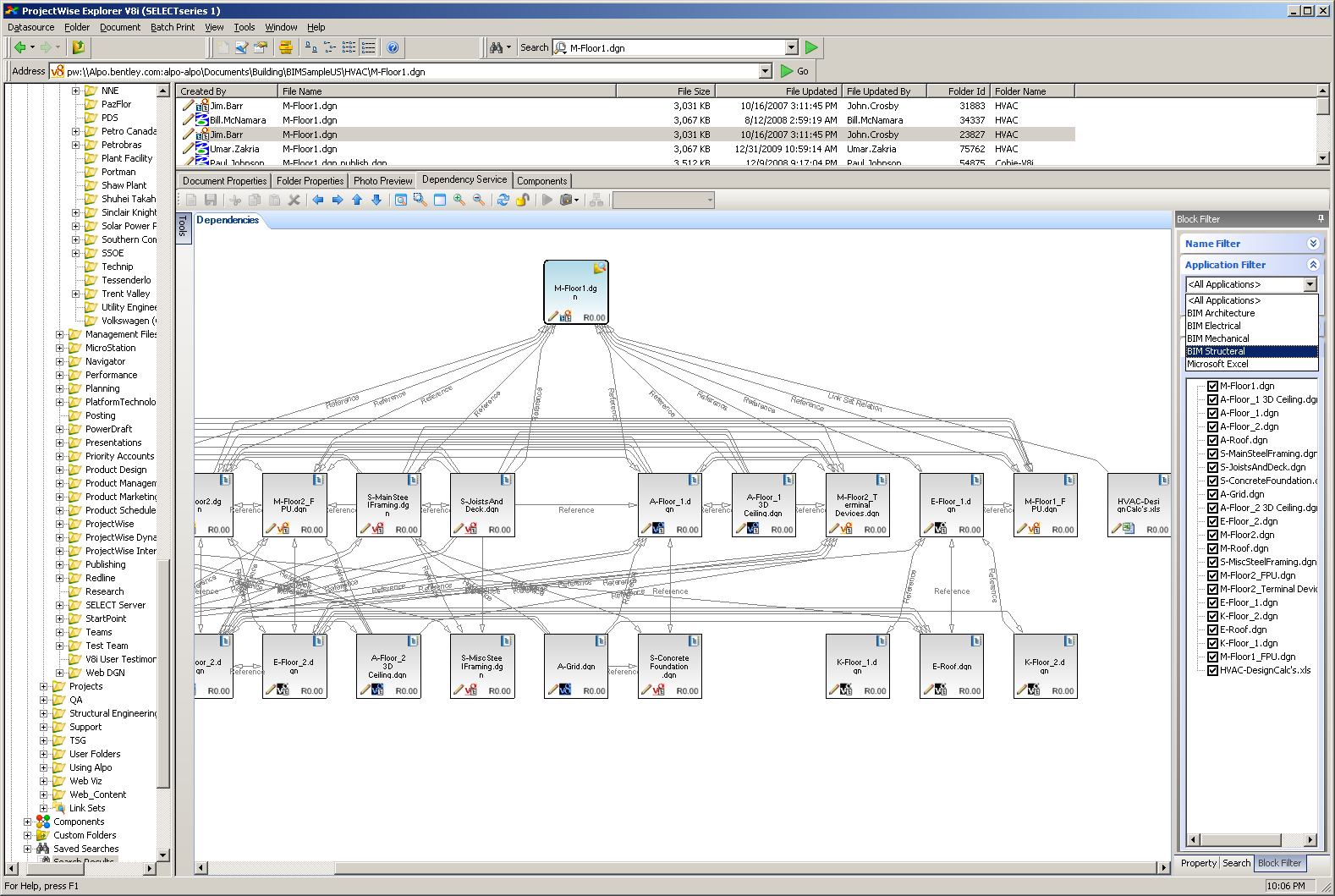Click the blue right arrow in Dependency toolbar
1335x896 pixels.
click(x=338, y=200)
